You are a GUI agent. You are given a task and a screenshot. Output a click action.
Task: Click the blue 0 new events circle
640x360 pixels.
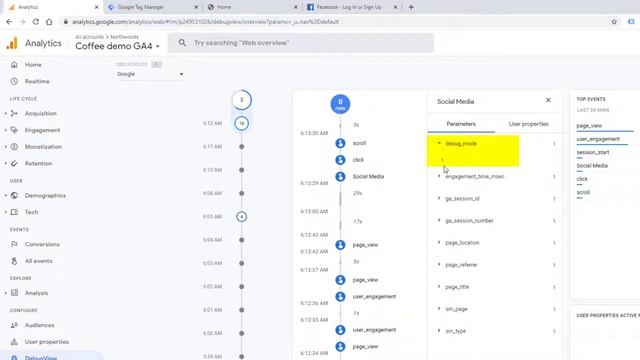(340, 104)
